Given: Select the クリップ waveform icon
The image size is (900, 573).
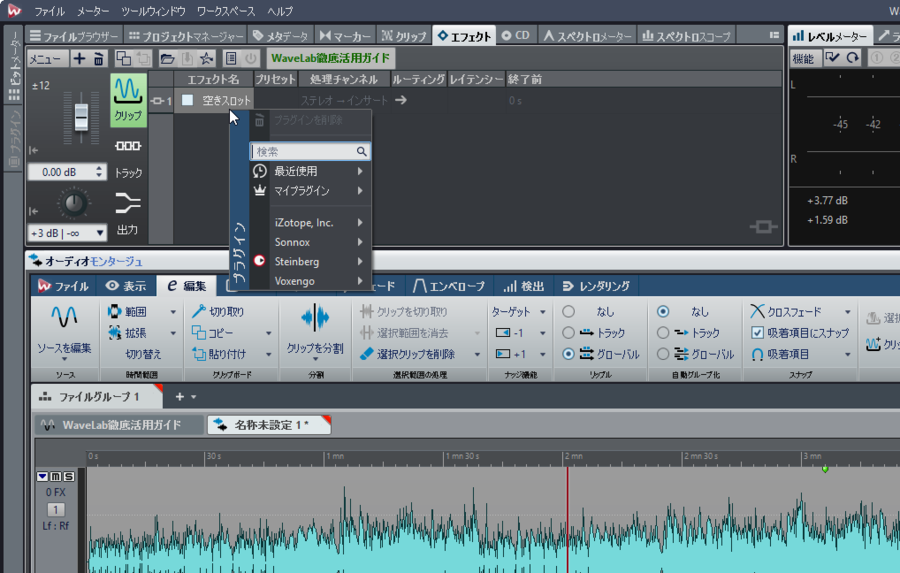Looking at the screenshot, I should (x=128, y=100).
